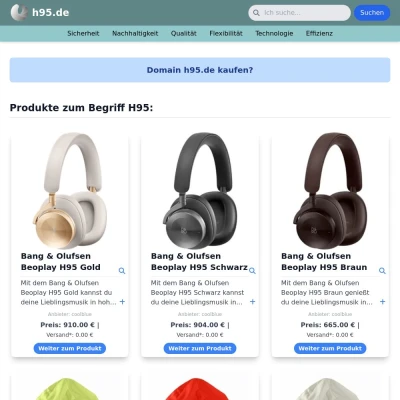Expand the Beoplay H95 Schwarz description with plus
The width and height of the screenshot is (400, 400).
point(253,302)
